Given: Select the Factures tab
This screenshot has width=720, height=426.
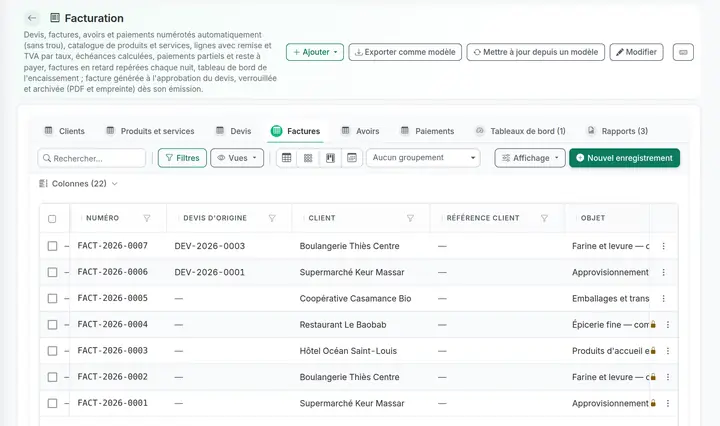Looking at the screenshot, I should pos(295,131).
